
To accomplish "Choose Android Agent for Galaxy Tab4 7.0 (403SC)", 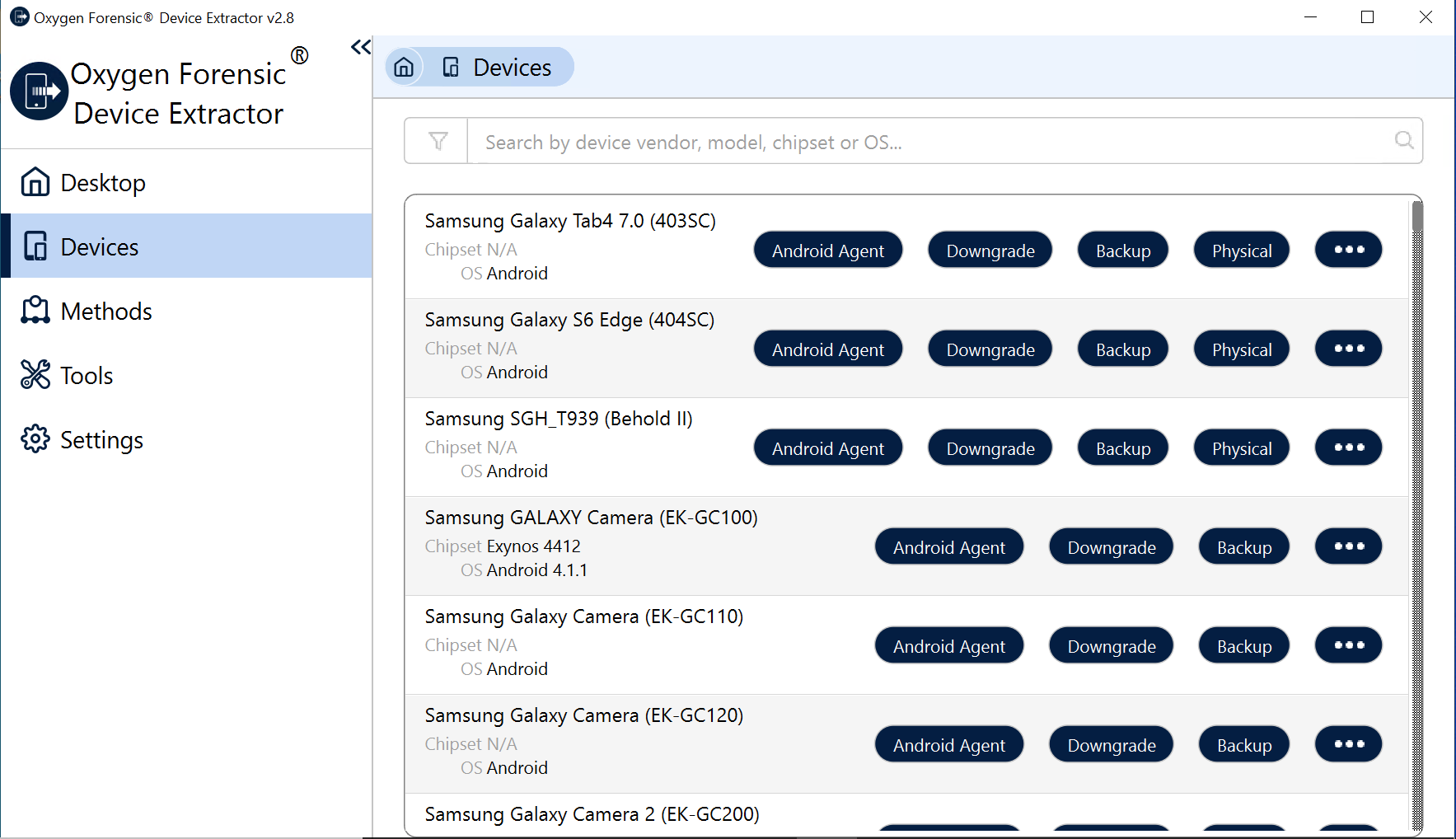I will [x=828, y=250].
